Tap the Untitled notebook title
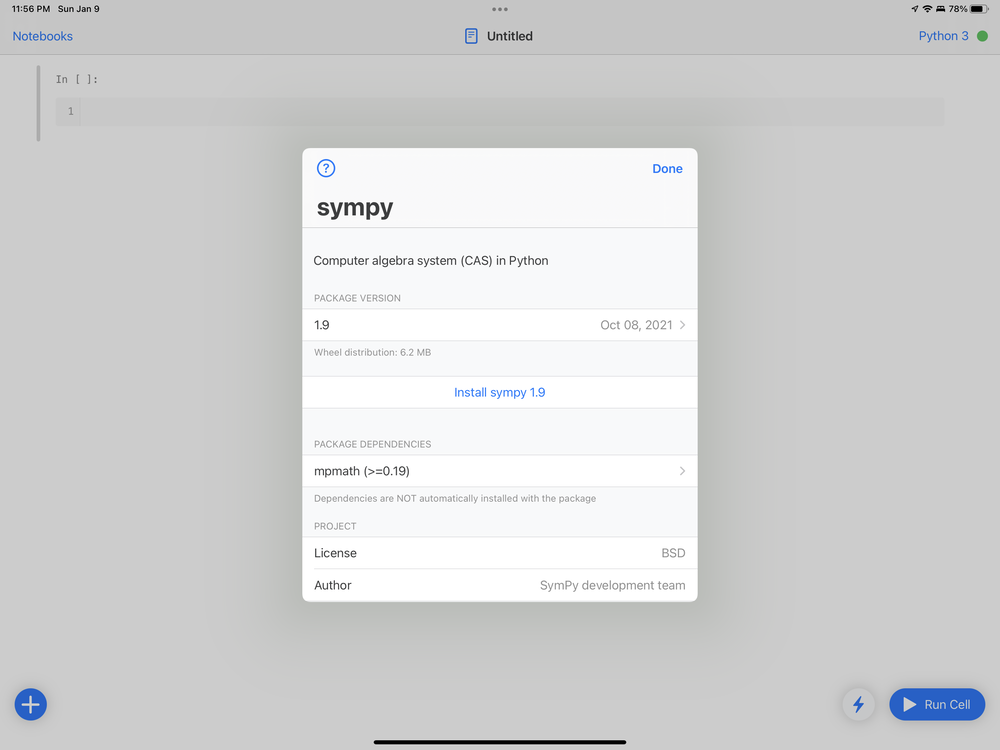The height and width of the screenshot is (750, 1000). 510,36
